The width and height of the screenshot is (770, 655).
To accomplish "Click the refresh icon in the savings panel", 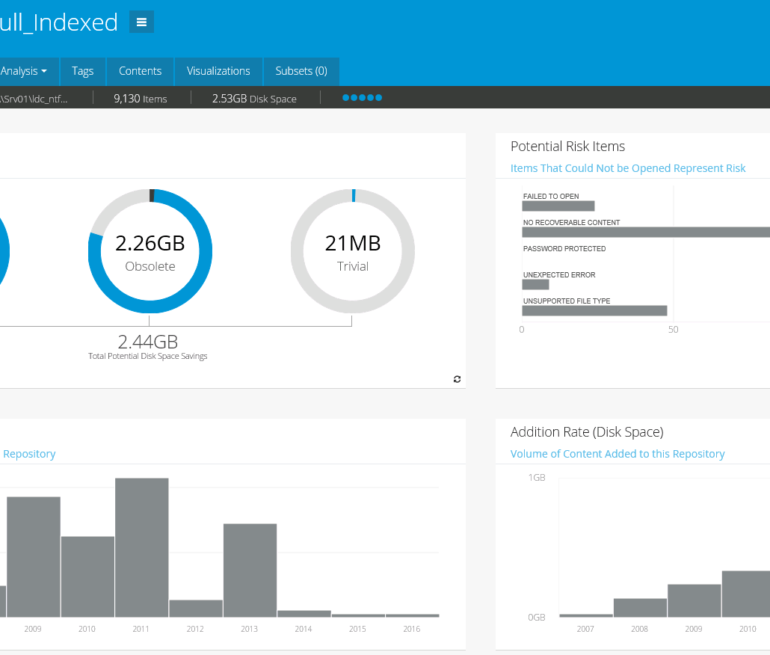I will coord(457,379).
